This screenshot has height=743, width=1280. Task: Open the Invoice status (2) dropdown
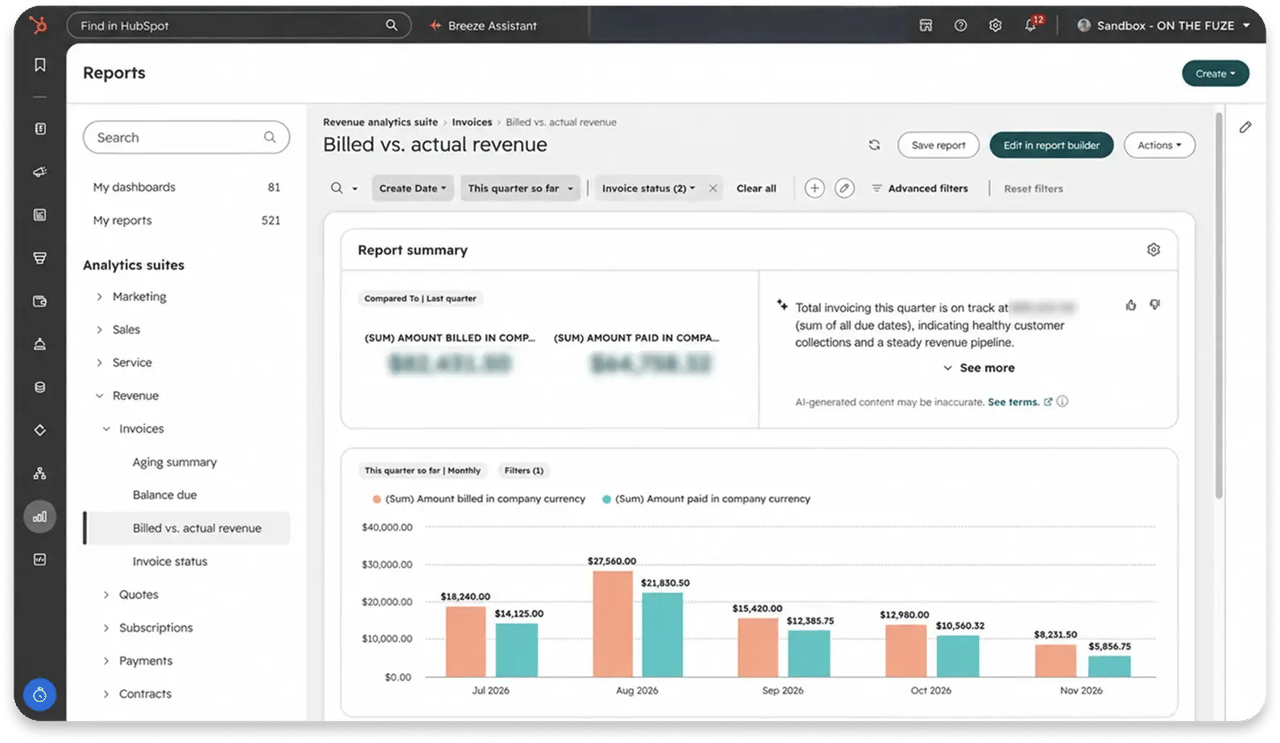[x=648, y=188]
